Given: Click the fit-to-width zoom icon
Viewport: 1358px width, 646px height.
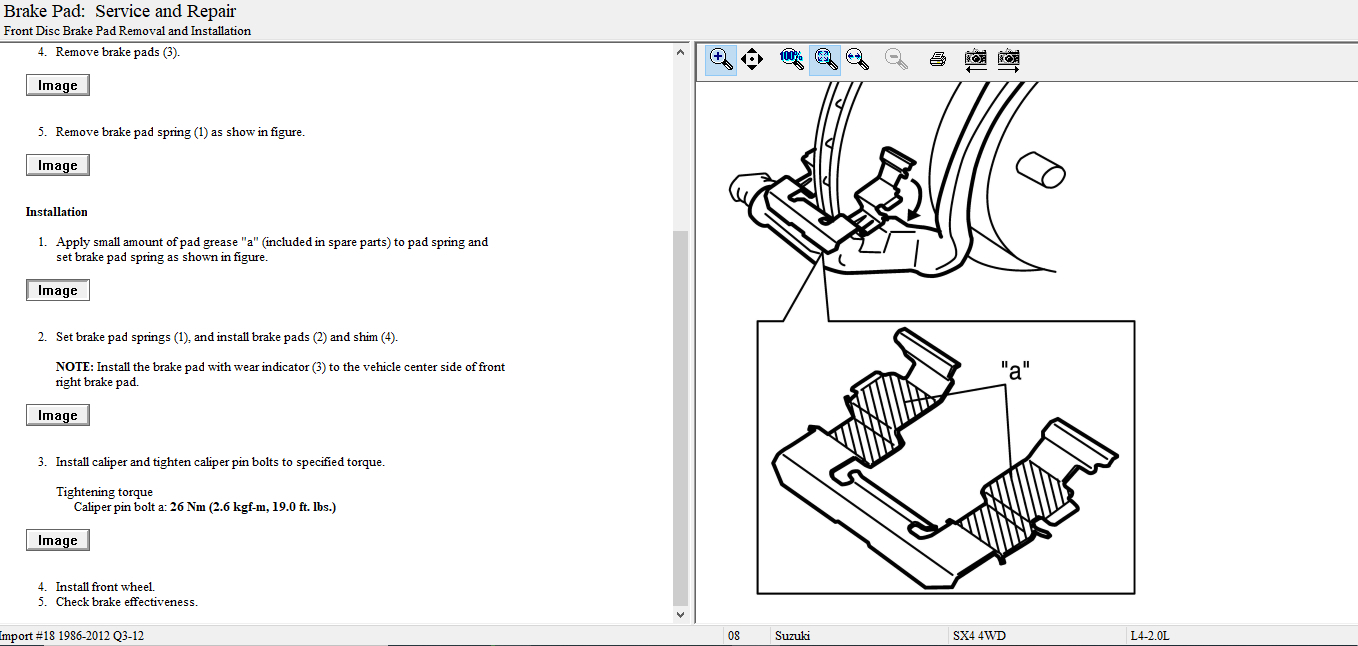Looking at the screenshot, I should tap(857, 59).
